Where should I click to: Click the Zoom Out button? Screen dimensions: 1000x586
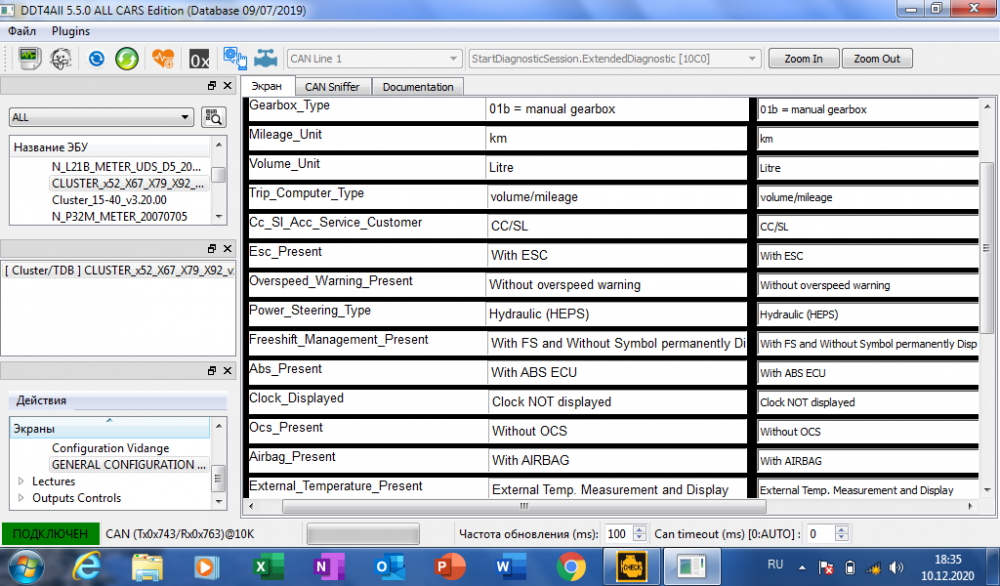[x=877, y=59]
